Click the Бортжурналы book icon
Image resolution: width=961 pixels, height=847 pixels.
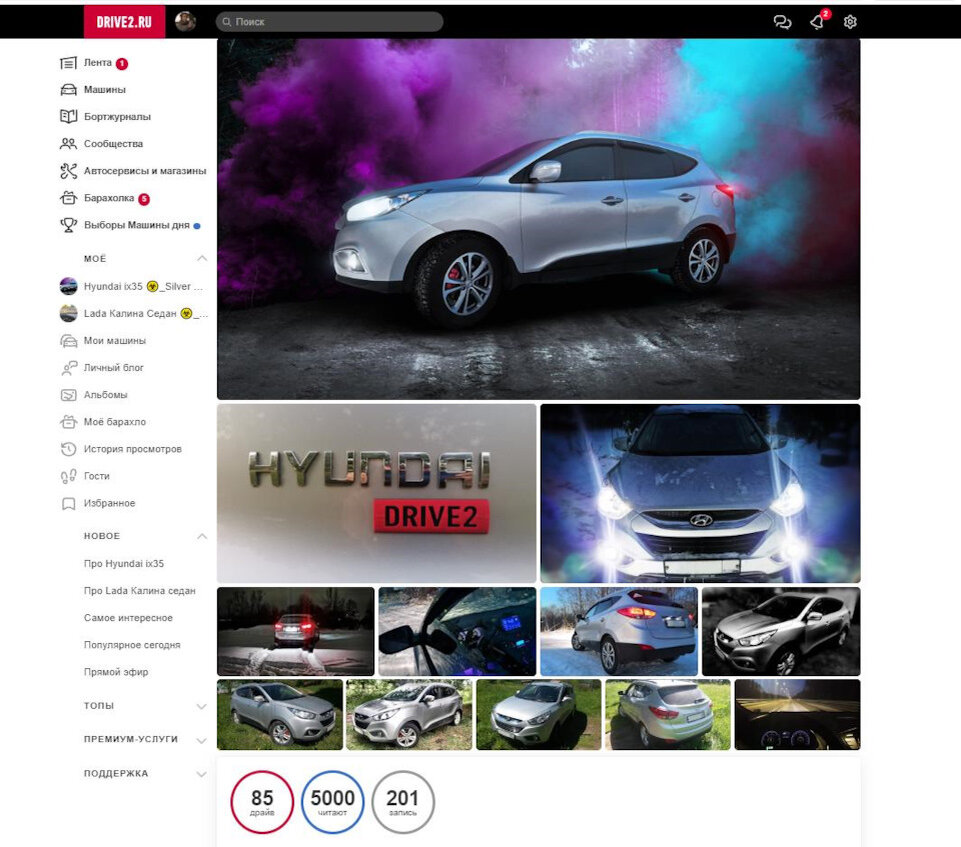[x=68, y=116]
